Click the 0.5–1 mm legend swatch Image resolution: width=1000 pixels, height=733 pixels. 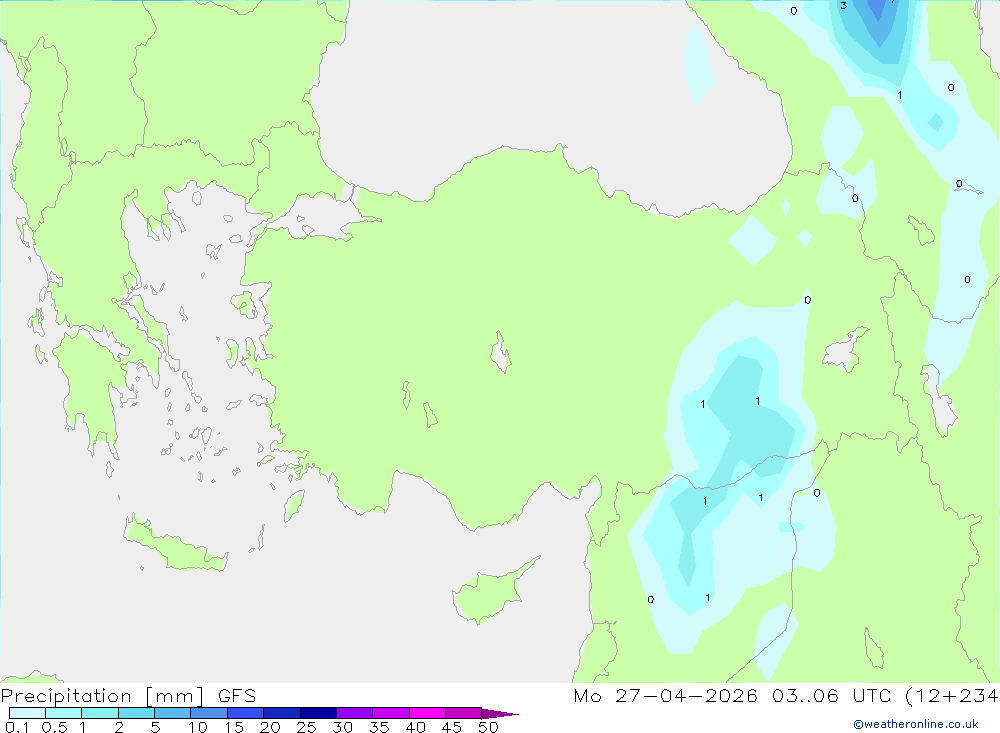[x=64, y=713]
